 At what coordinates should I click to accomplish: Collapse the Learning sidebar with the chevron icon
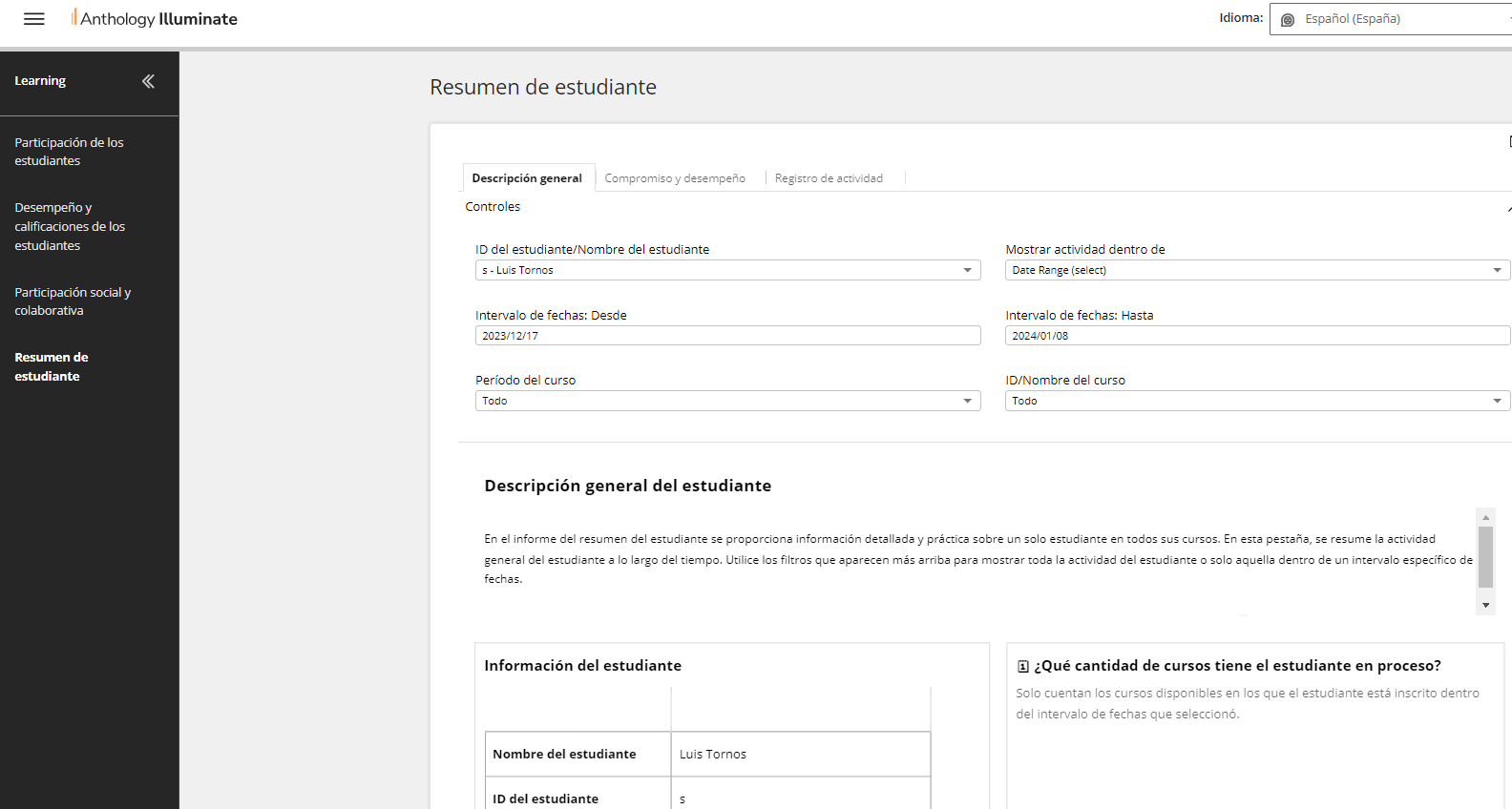click(148, 81)
